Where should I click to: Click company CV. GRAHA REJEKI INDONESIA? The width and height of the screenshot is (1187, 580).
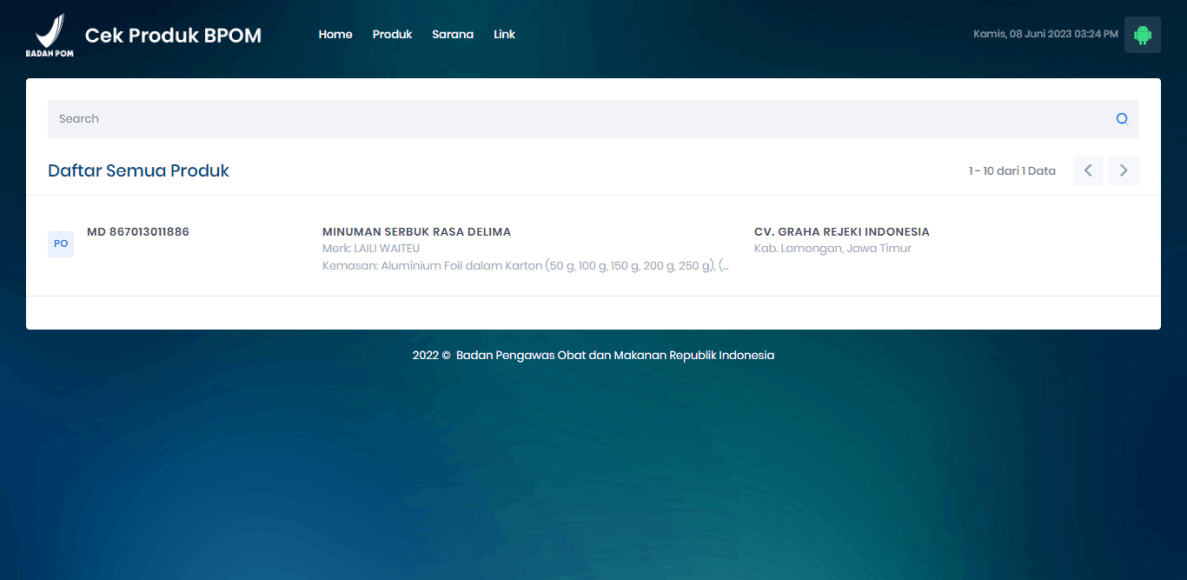tap(841, 232)
